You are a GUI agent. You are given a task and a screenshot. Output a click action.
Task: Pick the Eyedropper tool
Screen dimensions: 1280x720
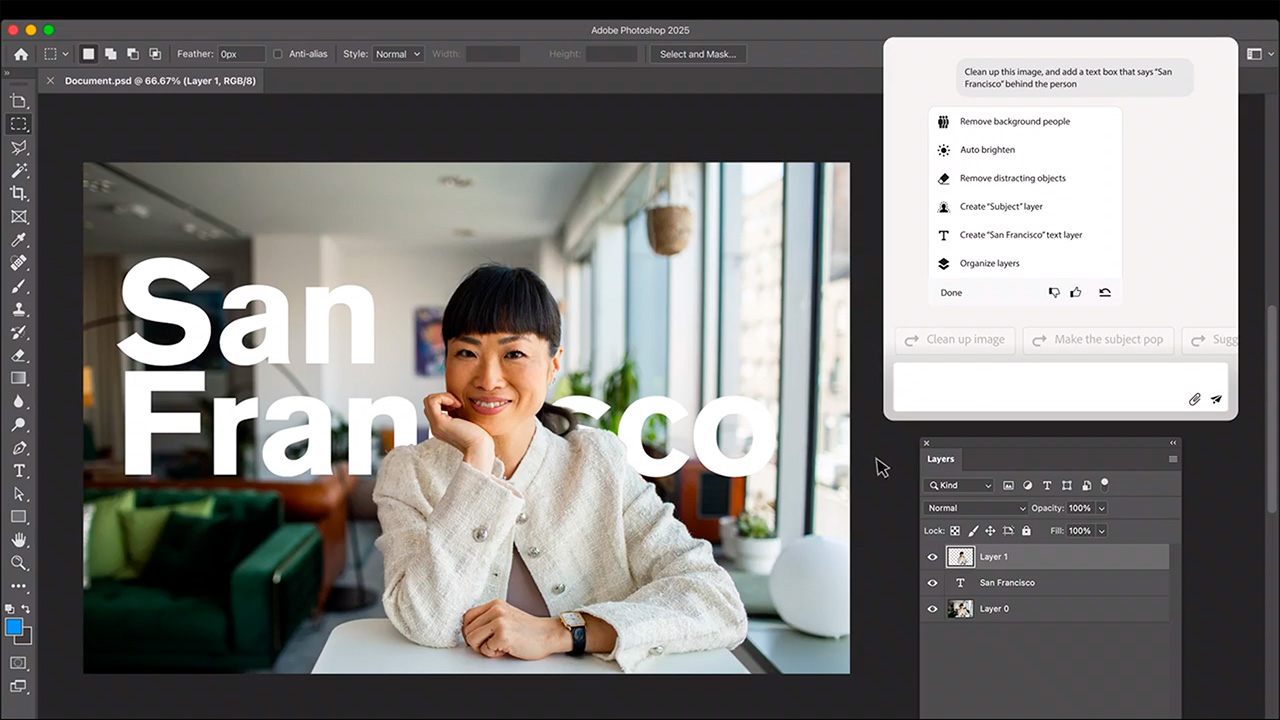18,240
